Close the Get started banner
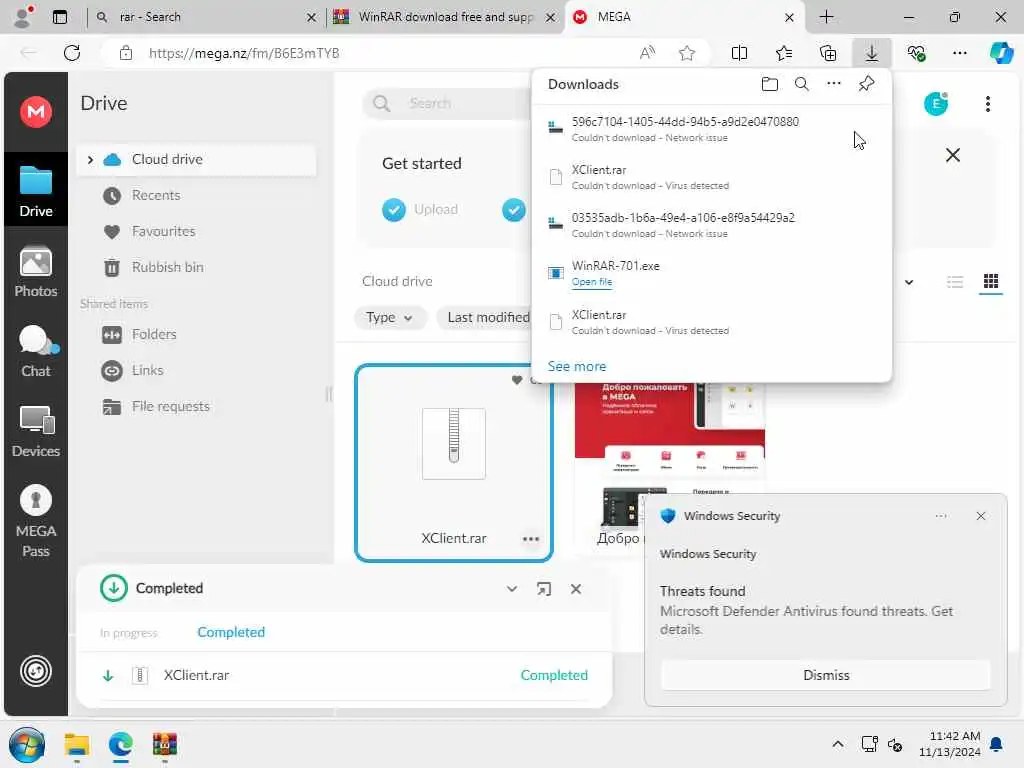This screenshot has height=768, width=1024. click(x=953, y=155)
